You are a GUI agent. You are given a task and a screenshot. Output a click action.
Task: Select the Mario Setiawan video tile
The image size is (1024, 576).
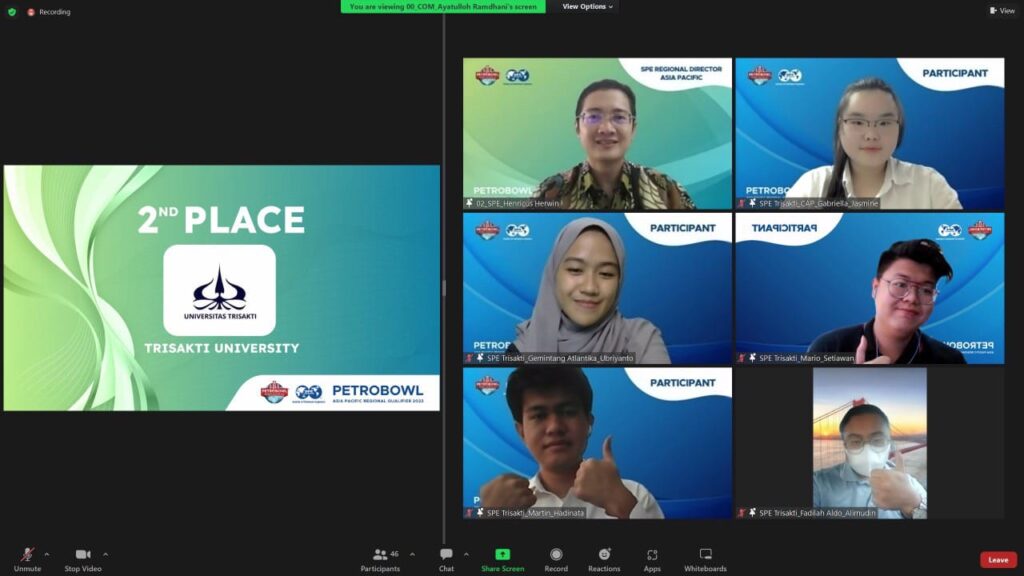click(x=870, y=288)
